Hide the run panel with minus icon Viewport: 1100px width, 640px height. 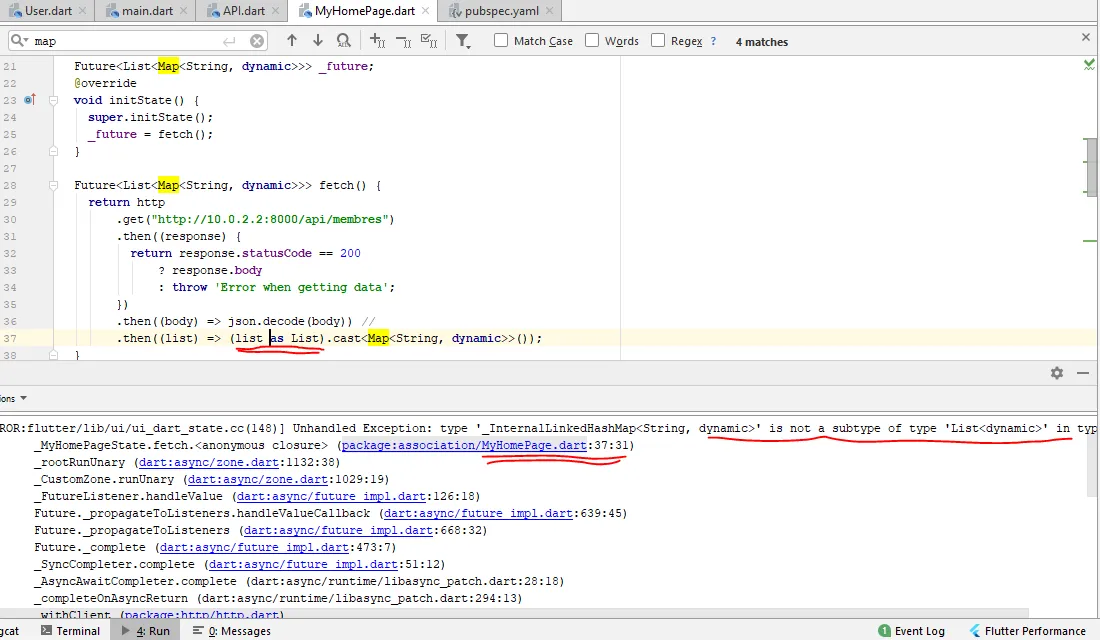[x=1082, y=373]
